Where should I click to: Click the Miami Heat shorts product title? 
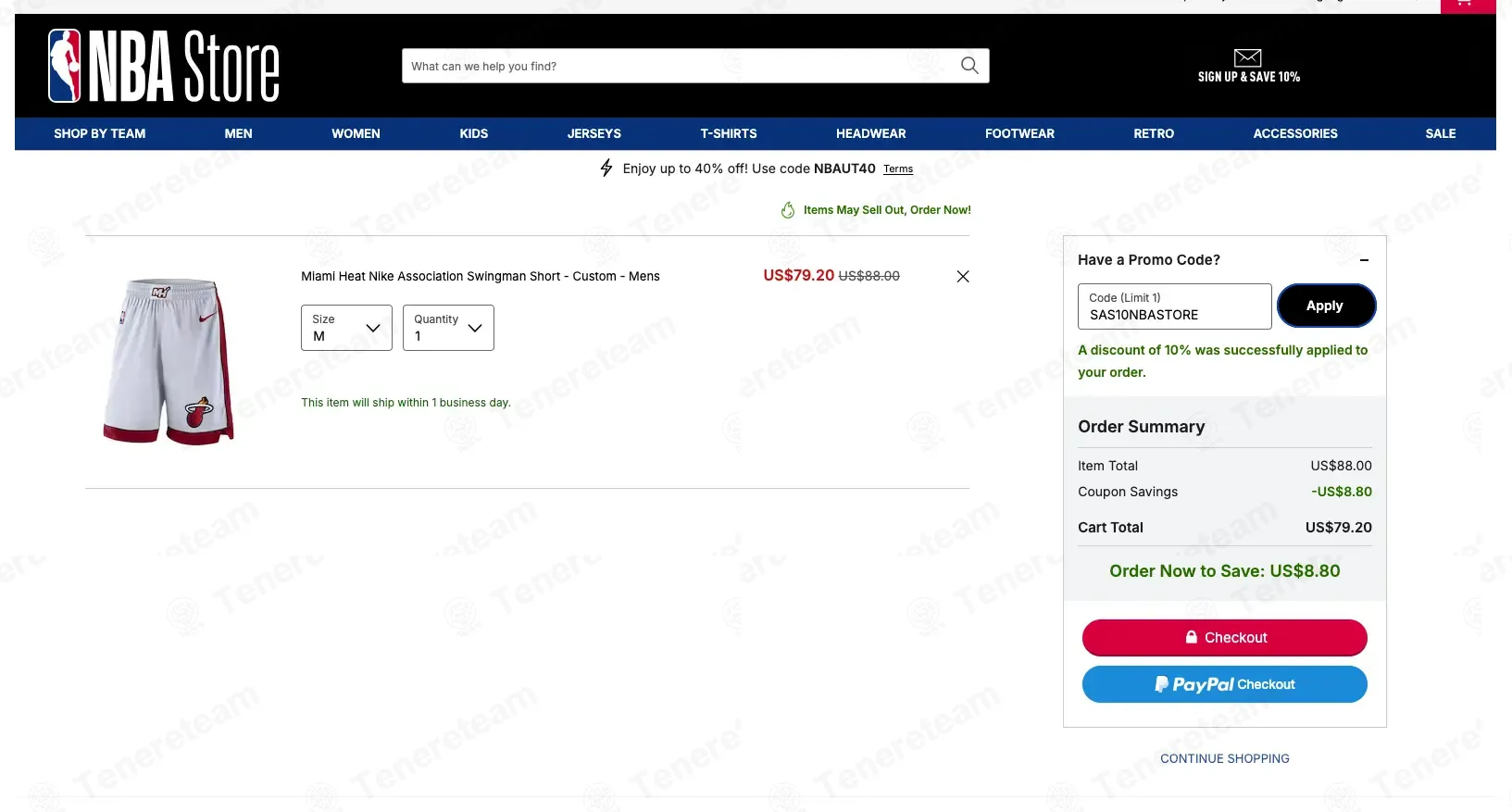[x=481, y=276]
